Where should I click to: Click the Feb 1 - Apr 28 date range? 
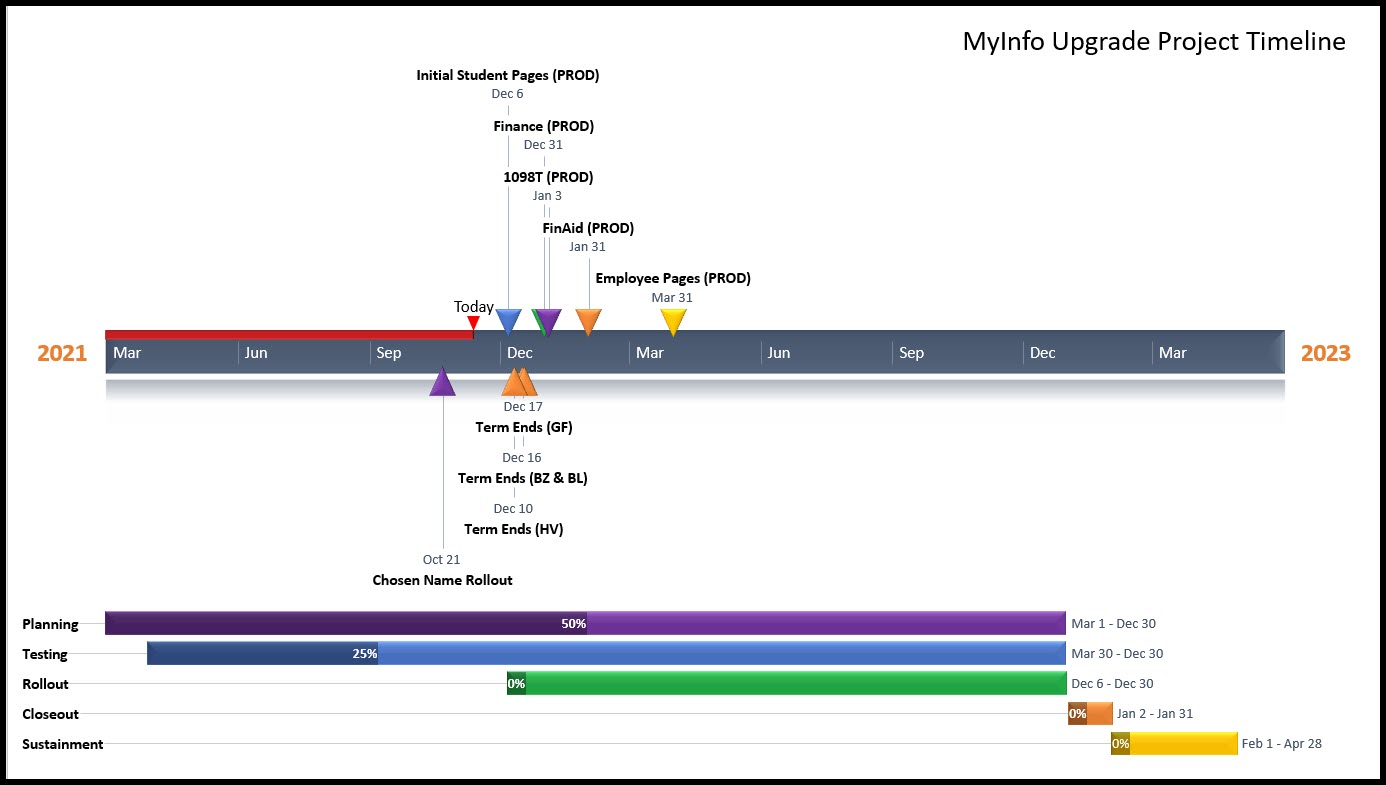[x=1282, y=744]
